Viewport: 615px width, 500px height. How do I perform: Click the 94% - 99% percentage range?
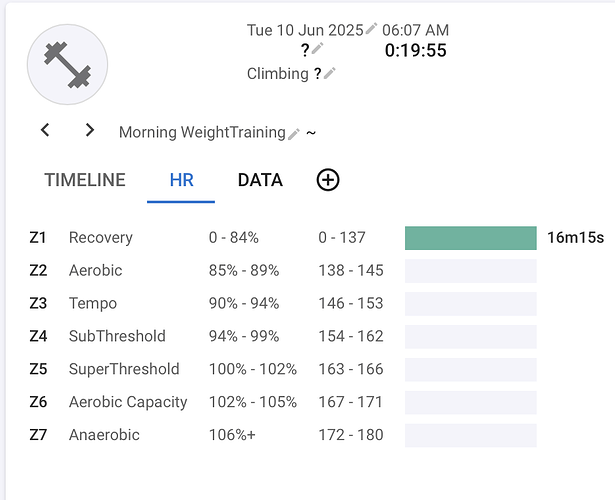[244, 336]
